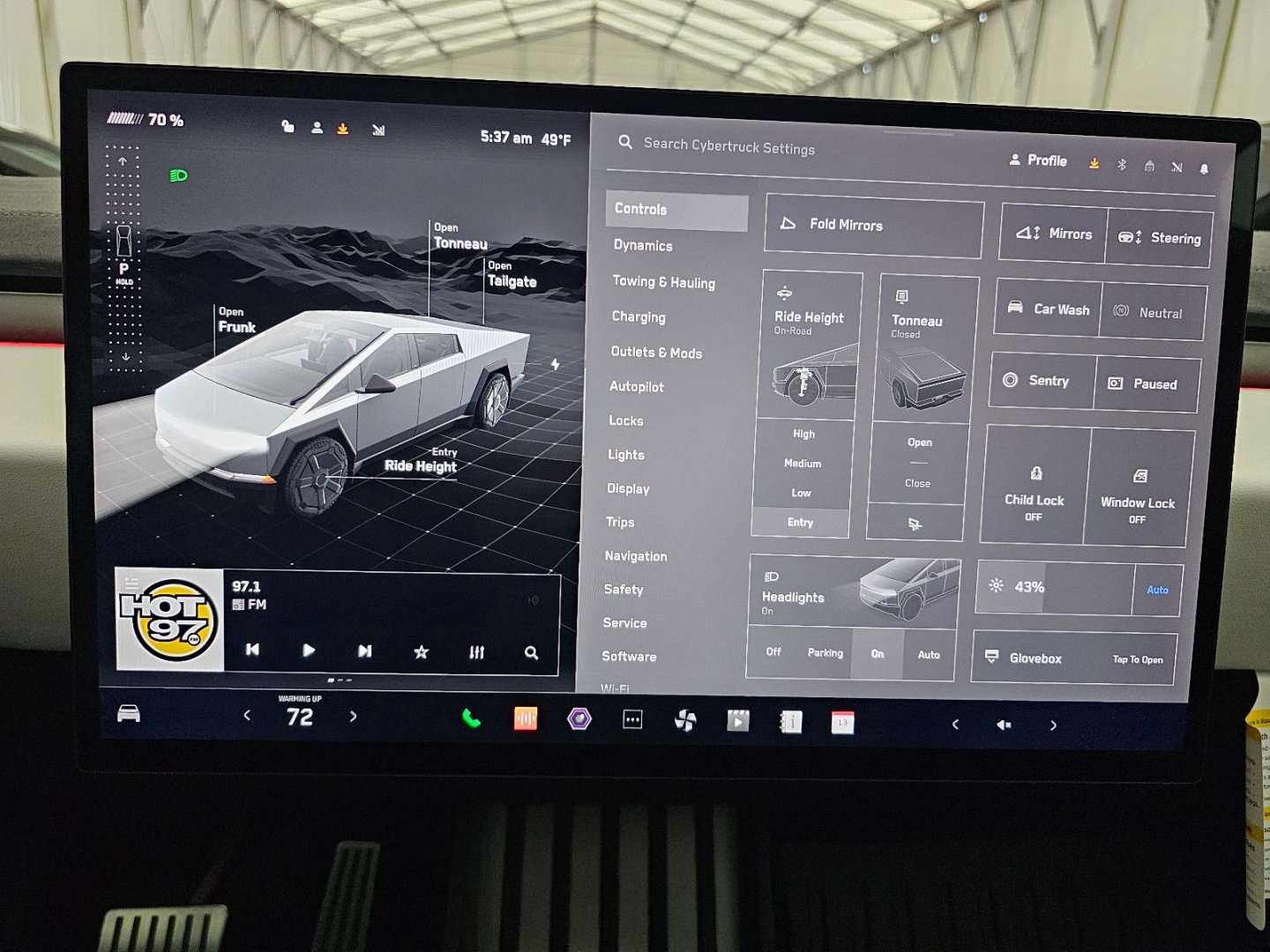The image size is (1270, 952).
Task: Select Low ride height
Action: (x=801, y=493)
